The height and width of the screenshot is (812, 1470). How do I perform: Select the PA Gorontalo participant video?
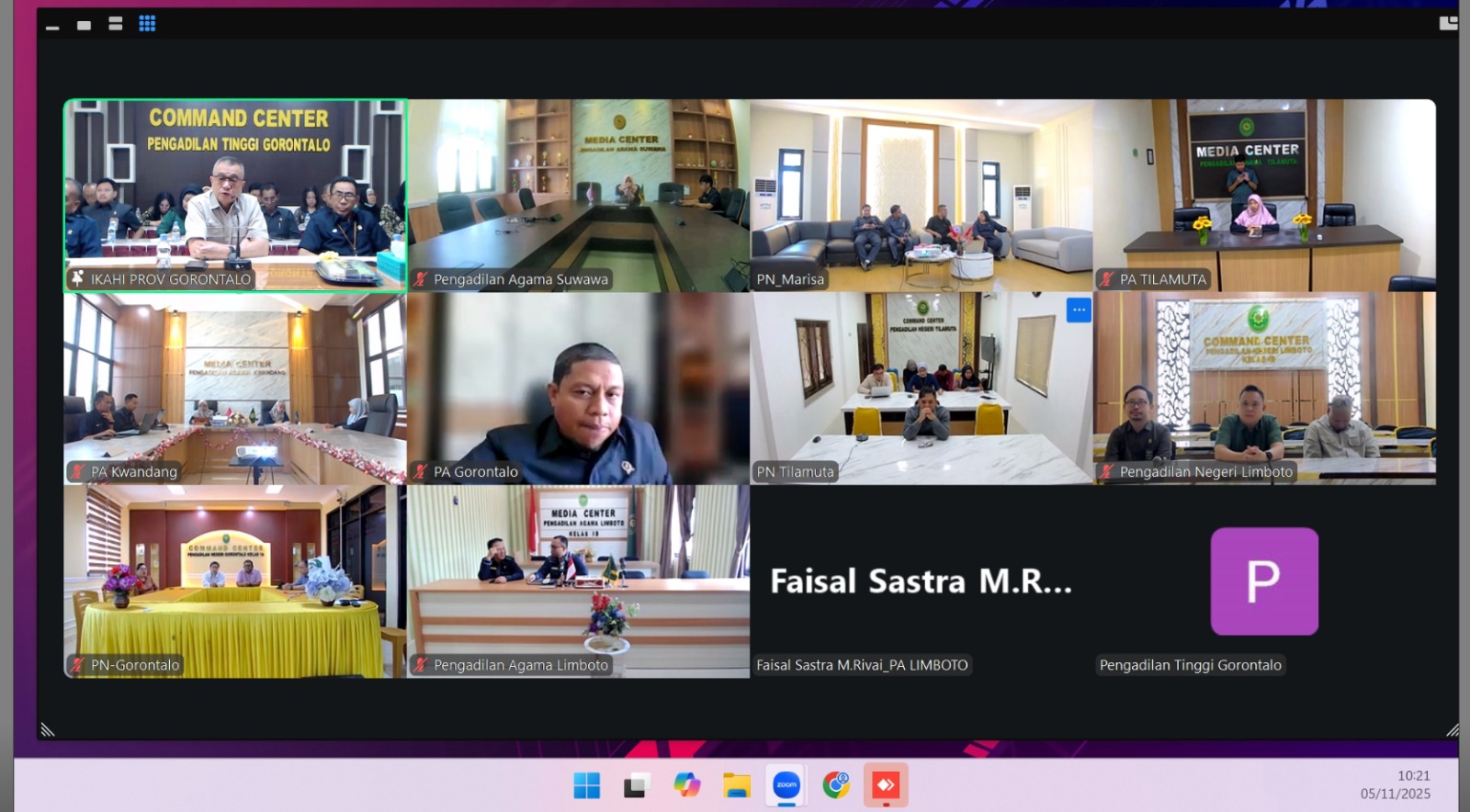pos(578,388)
